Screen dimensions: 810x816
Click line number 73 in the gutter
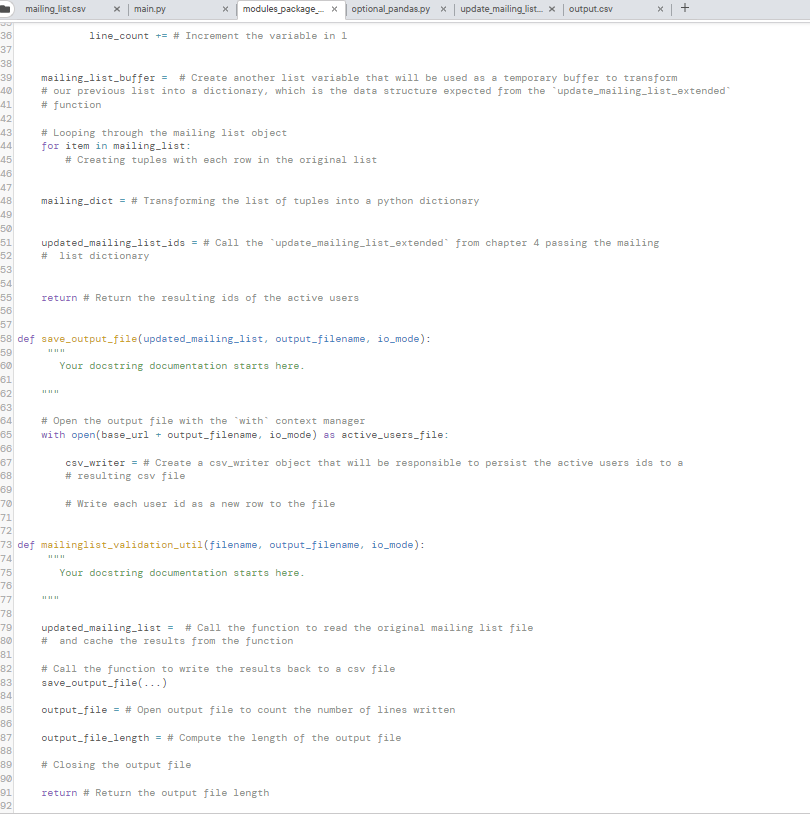7,544
